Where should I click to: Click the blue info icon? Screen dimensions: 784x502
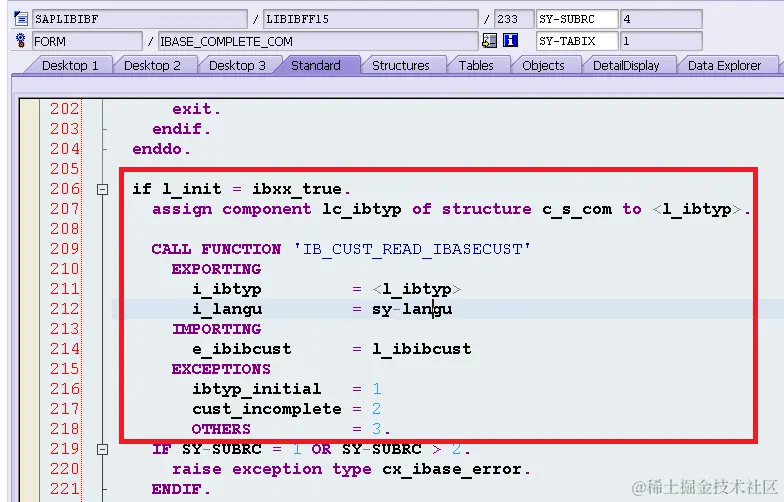pyautogui.click(x=510, y=40)
